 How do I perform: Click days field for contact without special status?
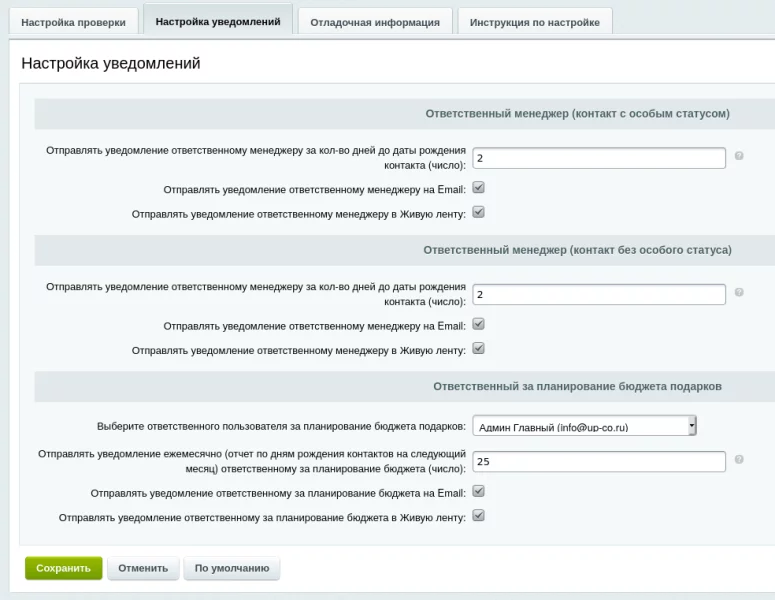click(598, 295)
